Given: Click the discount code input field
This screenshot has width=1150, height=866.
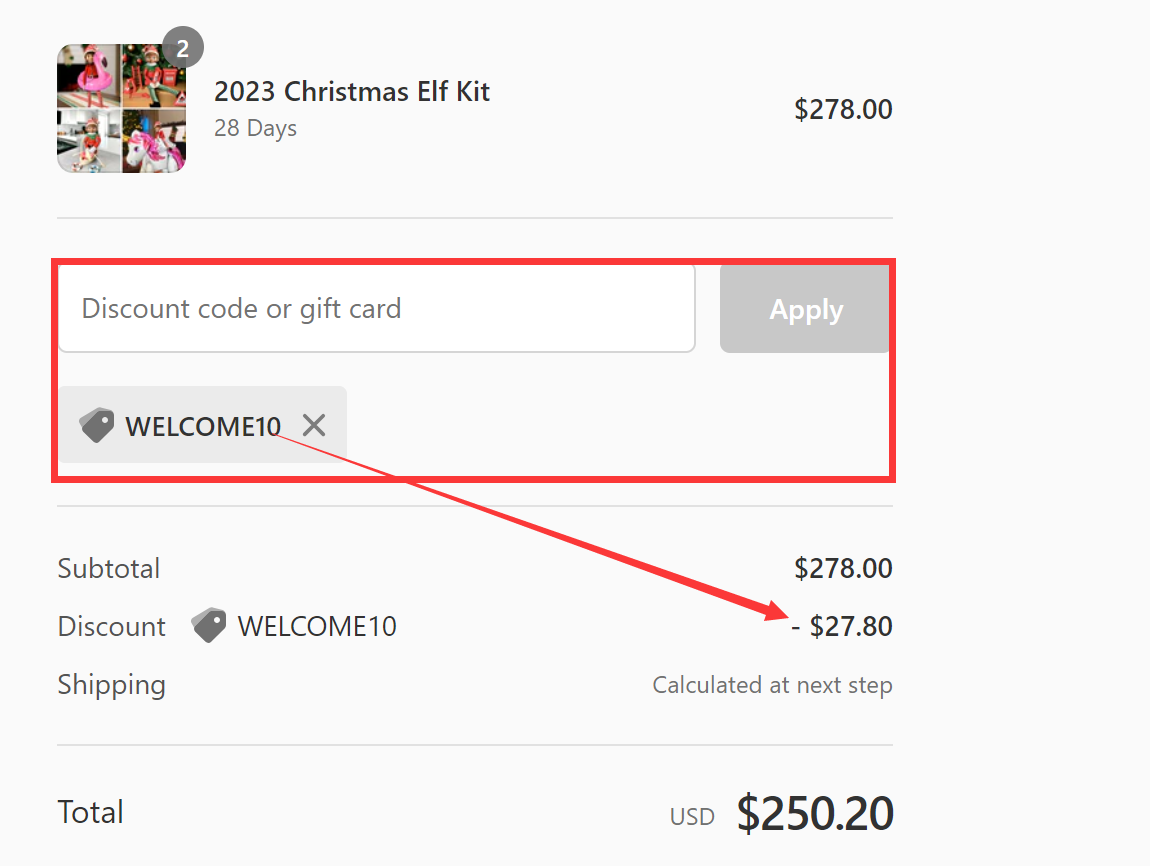Looking at the screenshot, I should coord(376,308).
